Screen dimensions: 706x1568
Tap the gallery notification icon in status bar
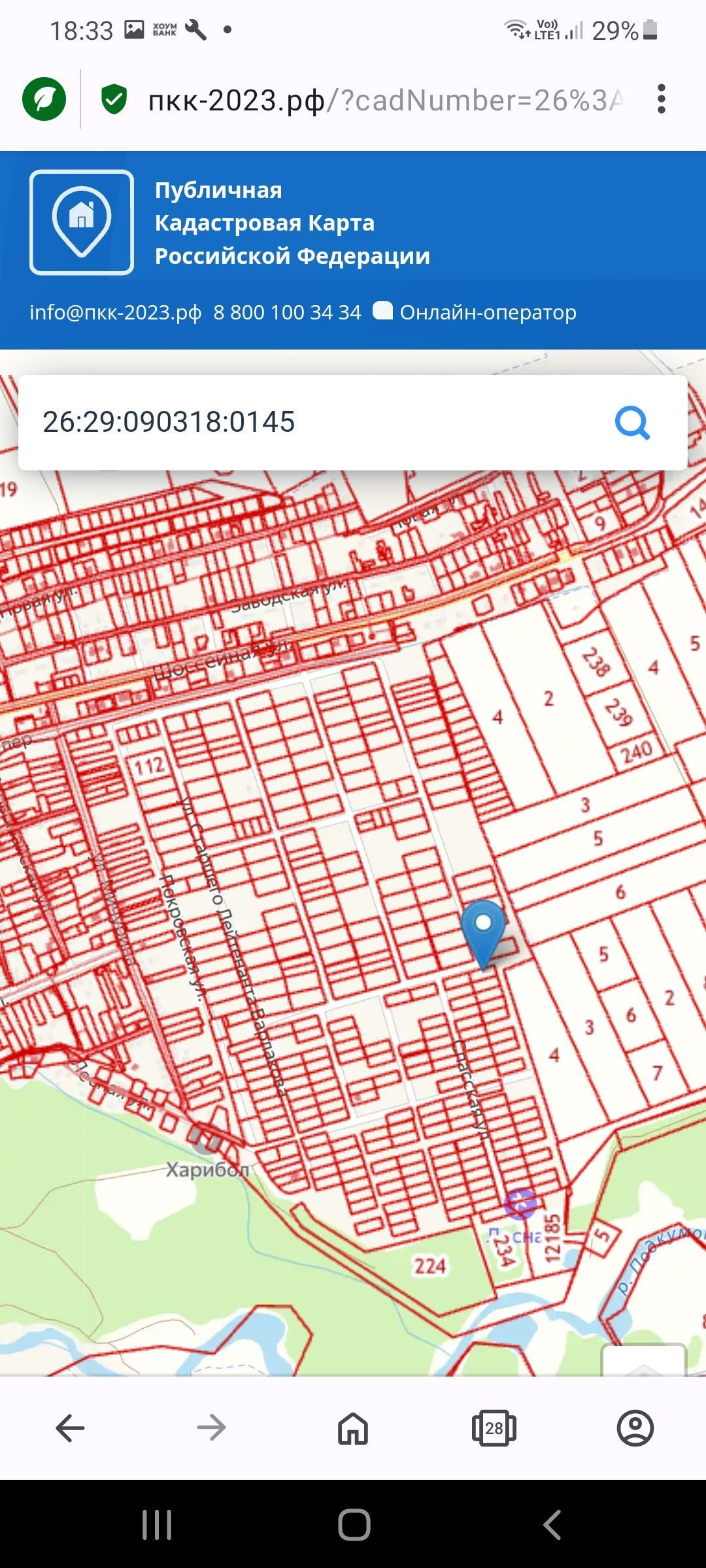click(134, 29)
